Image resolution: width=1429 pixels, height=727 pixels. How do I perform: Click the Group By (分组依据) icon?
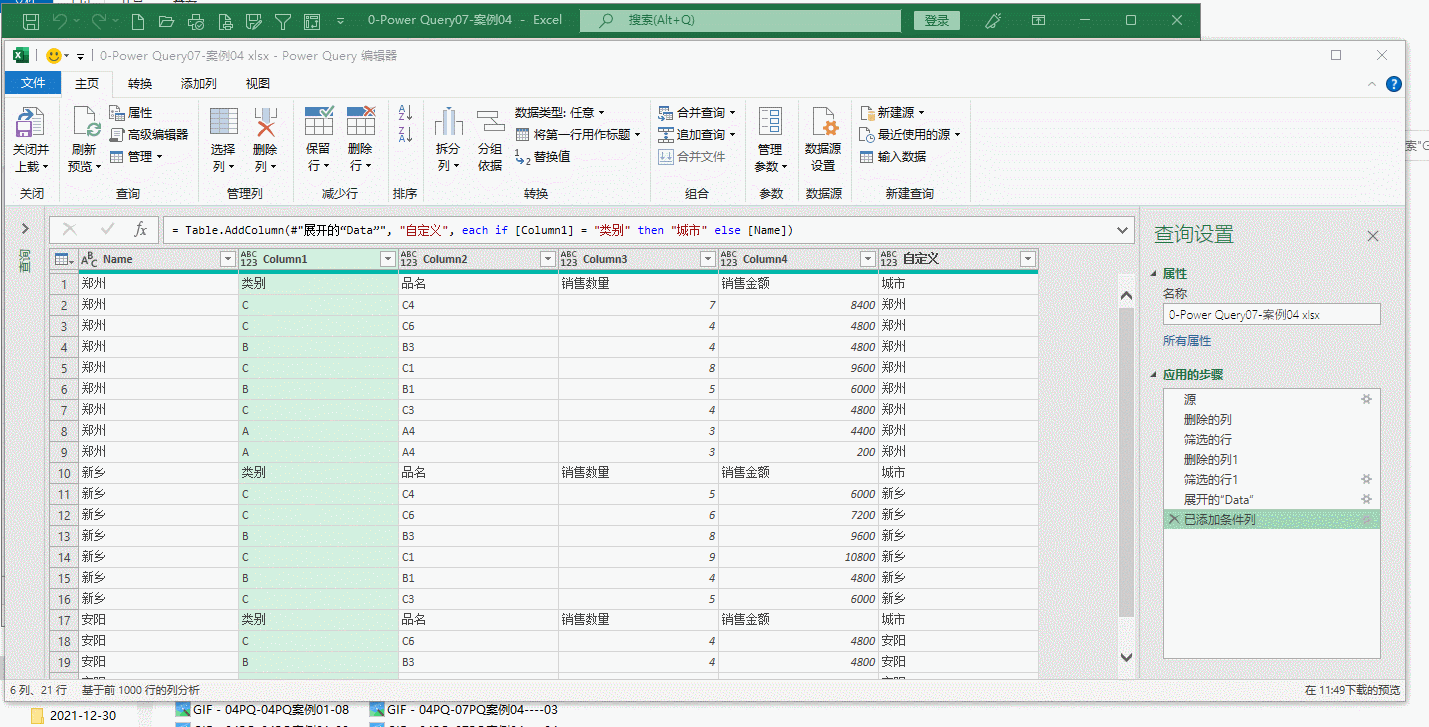tap(490, 122)
